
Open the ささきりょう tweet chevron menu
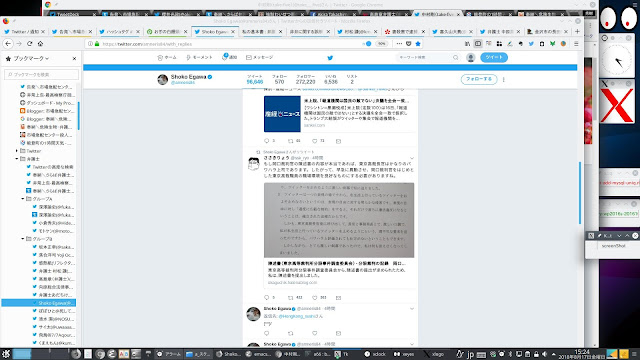[412, 158]
